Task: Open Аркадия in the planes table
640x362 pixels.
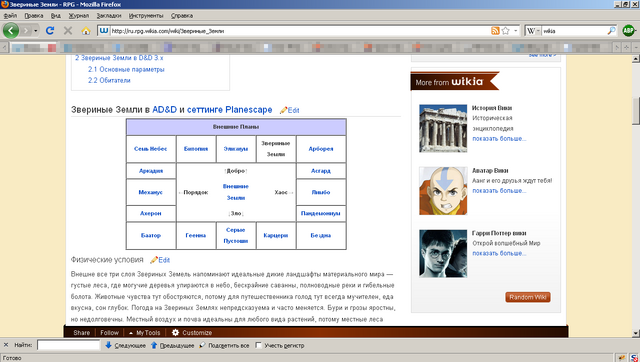Action: (151, 171)
